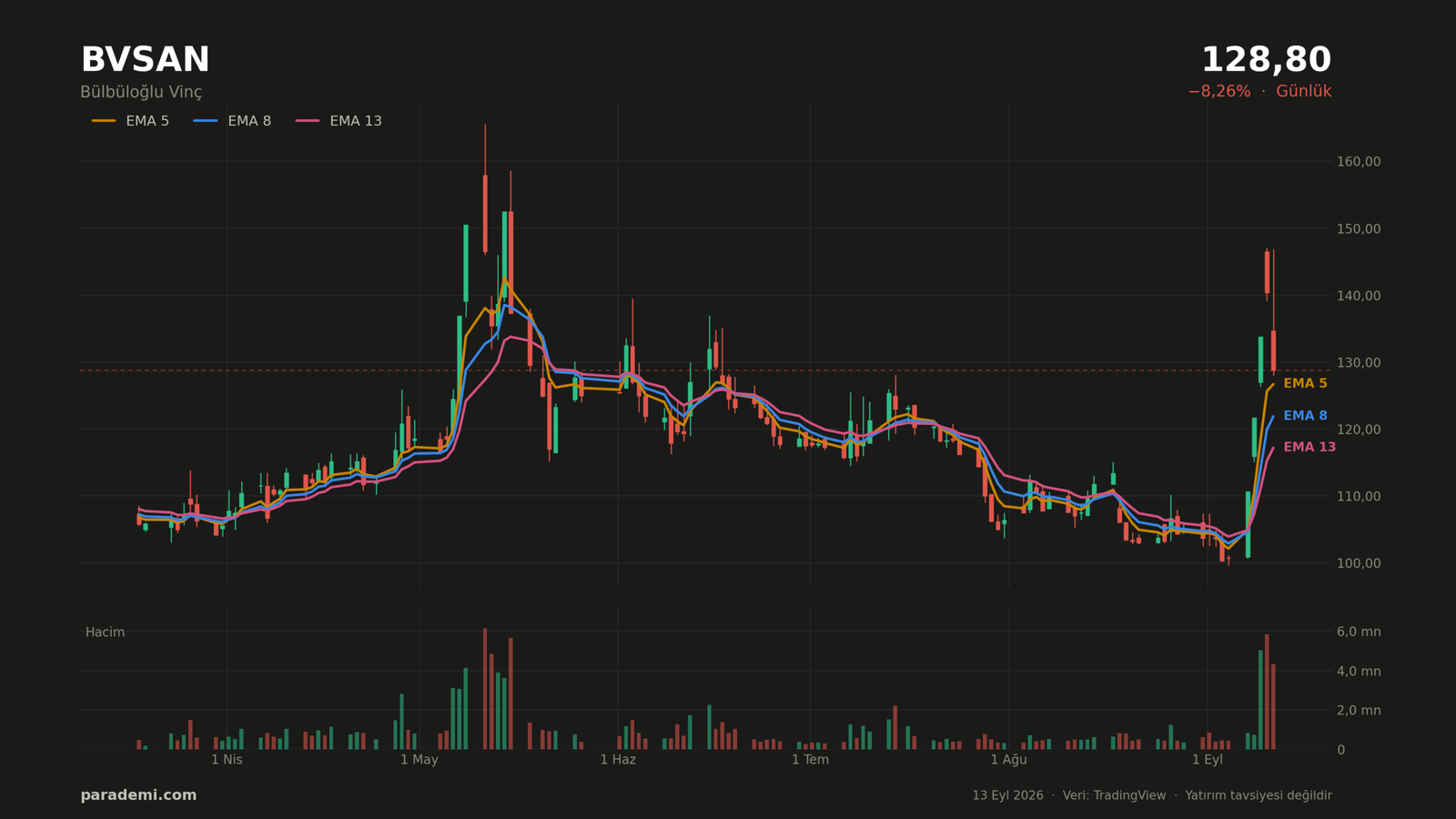This screenshot has height=819, width=1456.
Task: Click the EMA 5 end-of-line label
Action: (1305, 383)
